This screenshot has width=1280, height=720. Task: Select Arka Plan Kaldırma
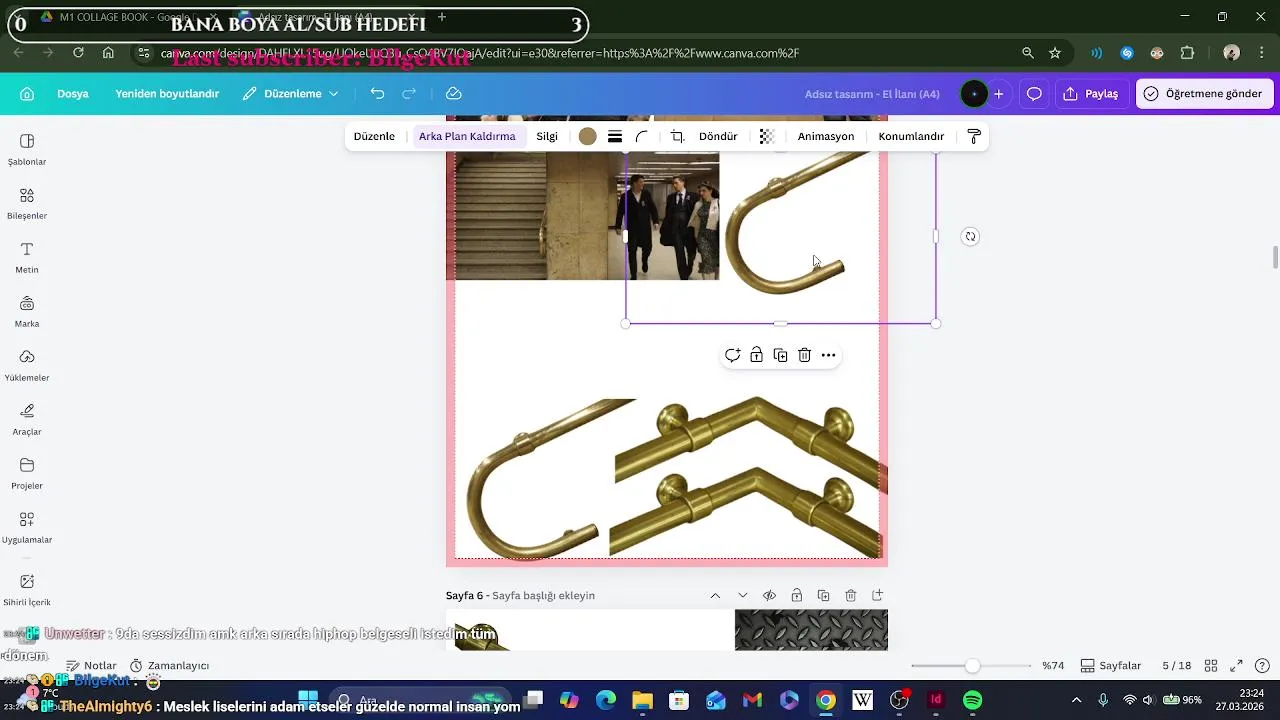pyautogui.click(x=467, y=136)
